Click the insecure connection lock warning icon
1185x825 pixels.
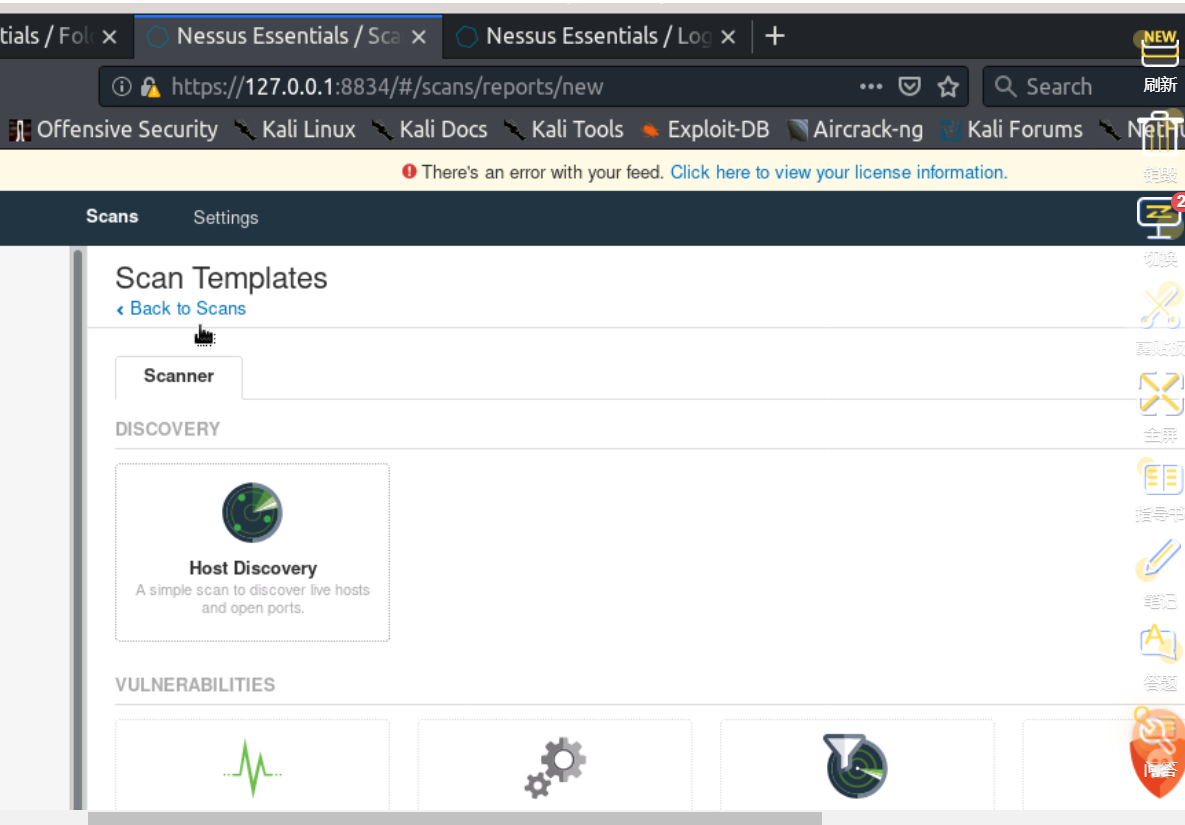tap(150, 88)
